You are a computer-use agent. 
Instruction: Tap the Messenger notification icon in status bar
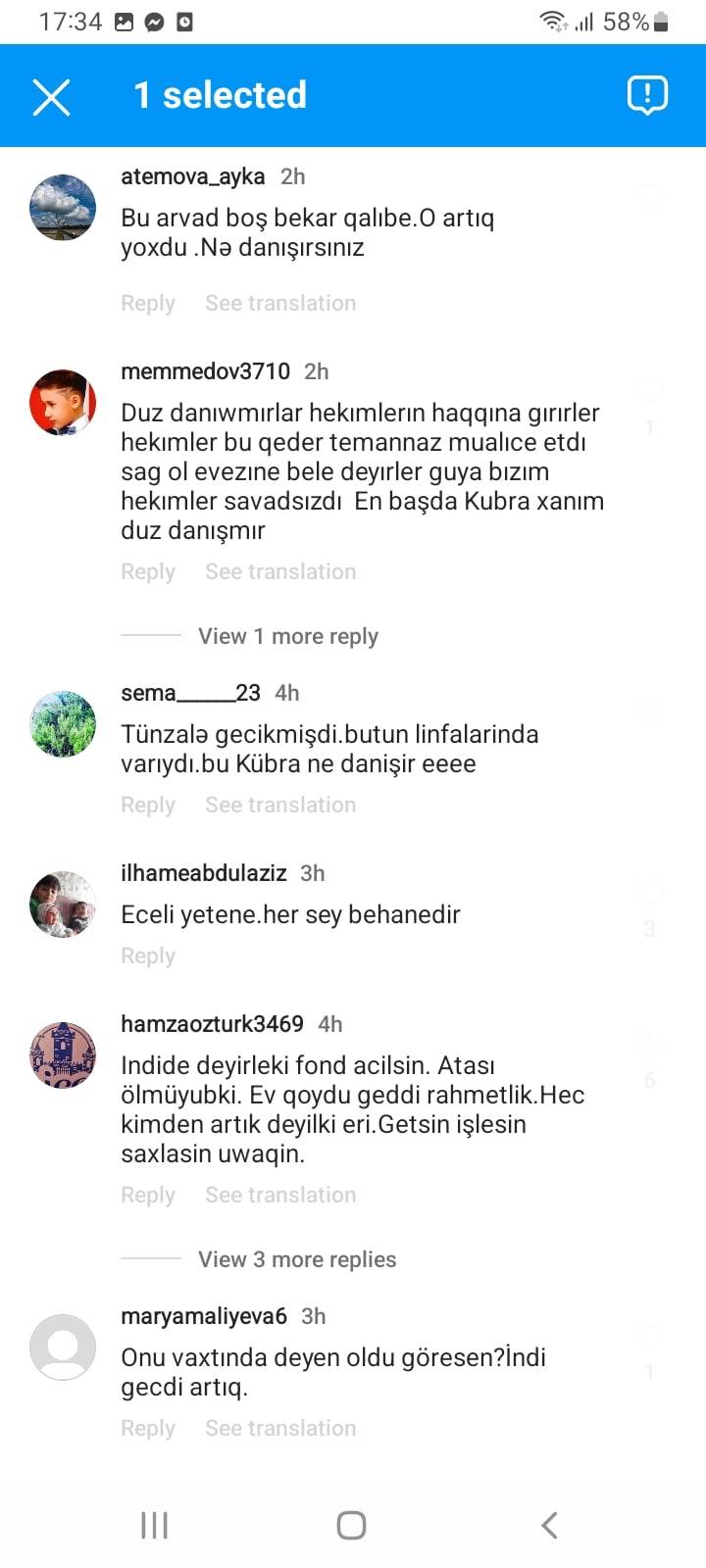click(x=154, y=22)
